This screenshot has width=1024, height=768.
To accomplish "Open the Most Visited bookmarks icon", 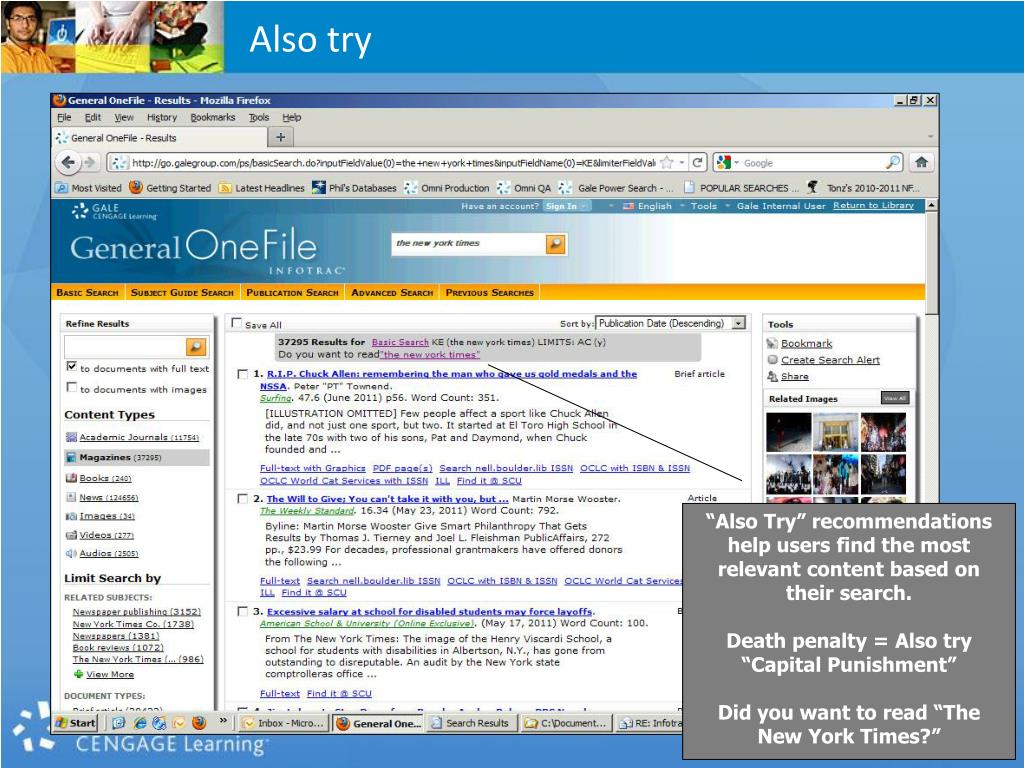I will (x=61, y=188).
